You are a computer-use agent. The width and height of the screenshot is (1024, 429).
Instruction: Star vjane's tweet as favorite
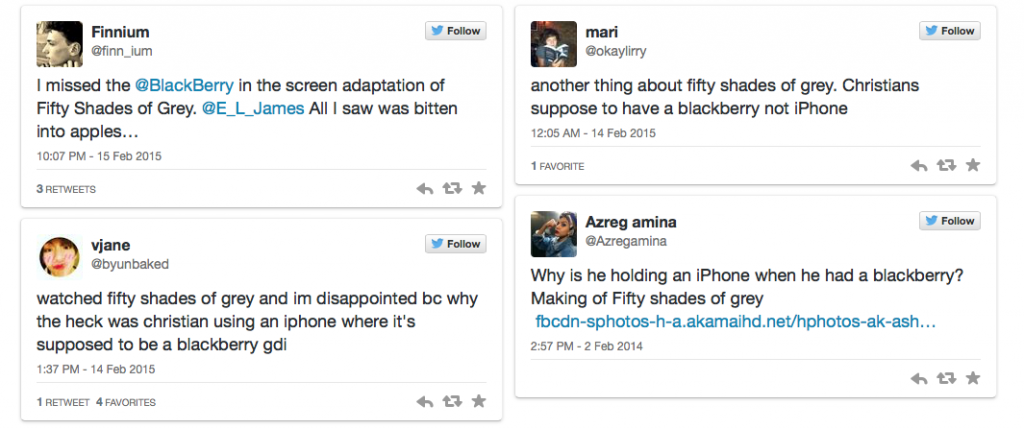click(479, 402)
